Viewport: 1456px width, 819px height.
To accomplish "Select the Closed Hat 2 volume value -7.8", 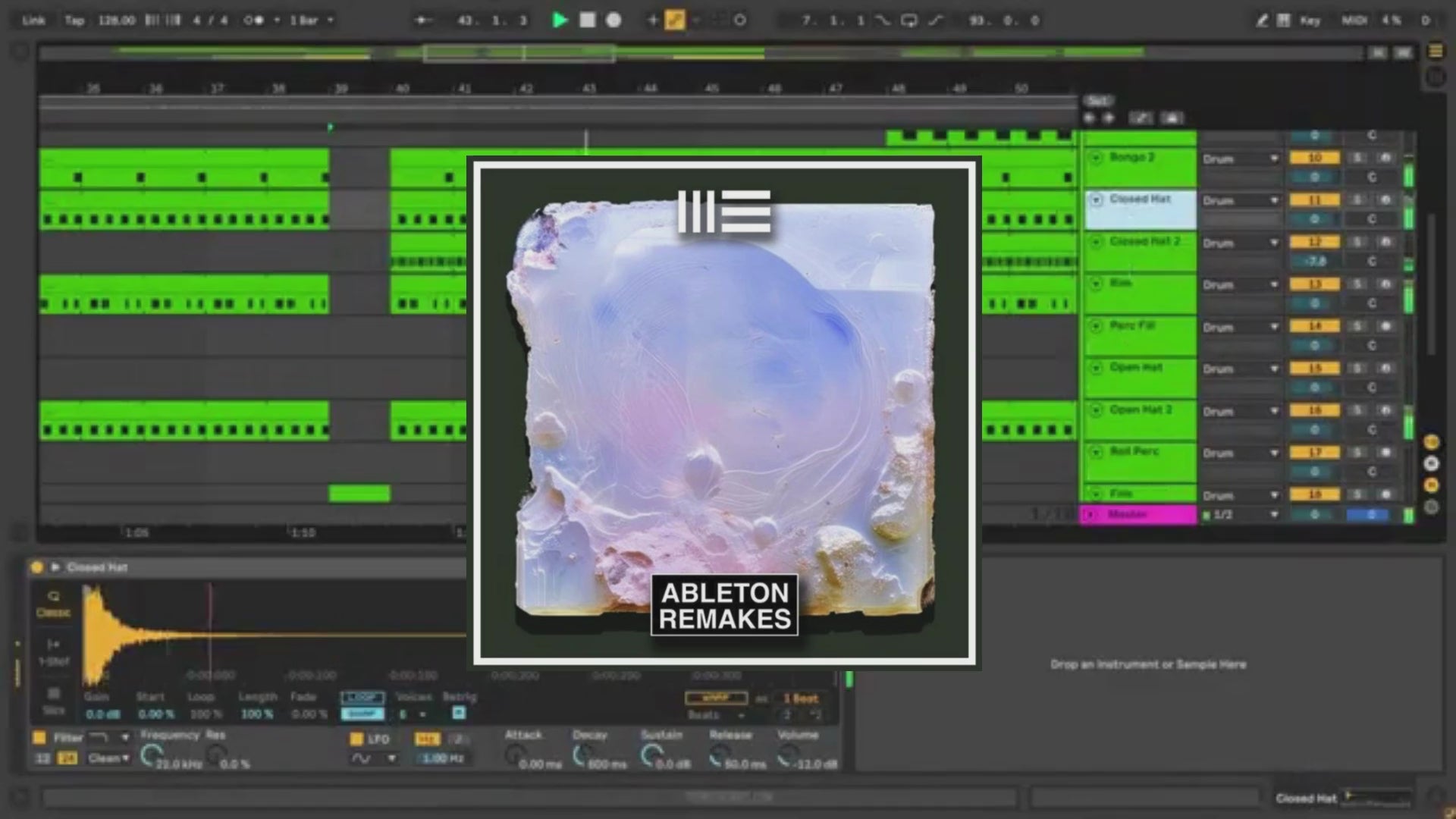I will pos(1315,262).
